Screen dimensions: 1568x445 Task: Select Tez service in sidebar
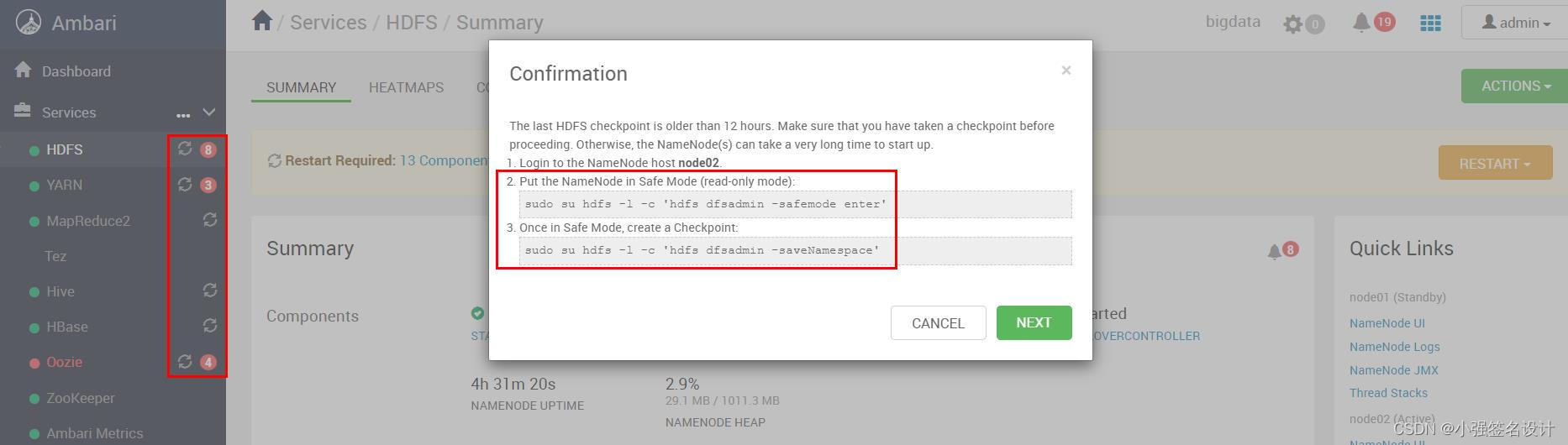55,256
